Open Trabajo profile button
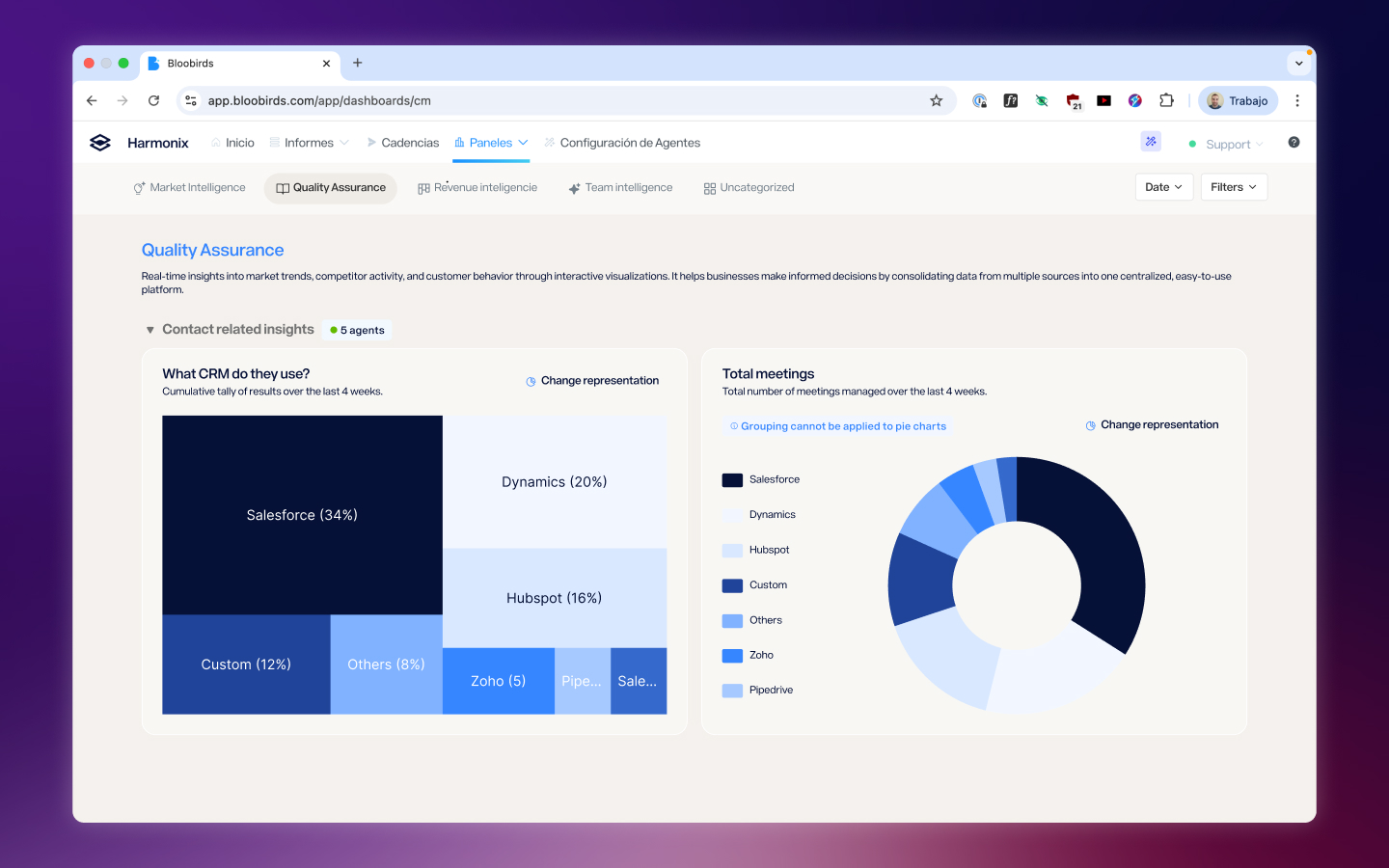The width and height of the screenshot is (1389, 868). pos(1239,100)
